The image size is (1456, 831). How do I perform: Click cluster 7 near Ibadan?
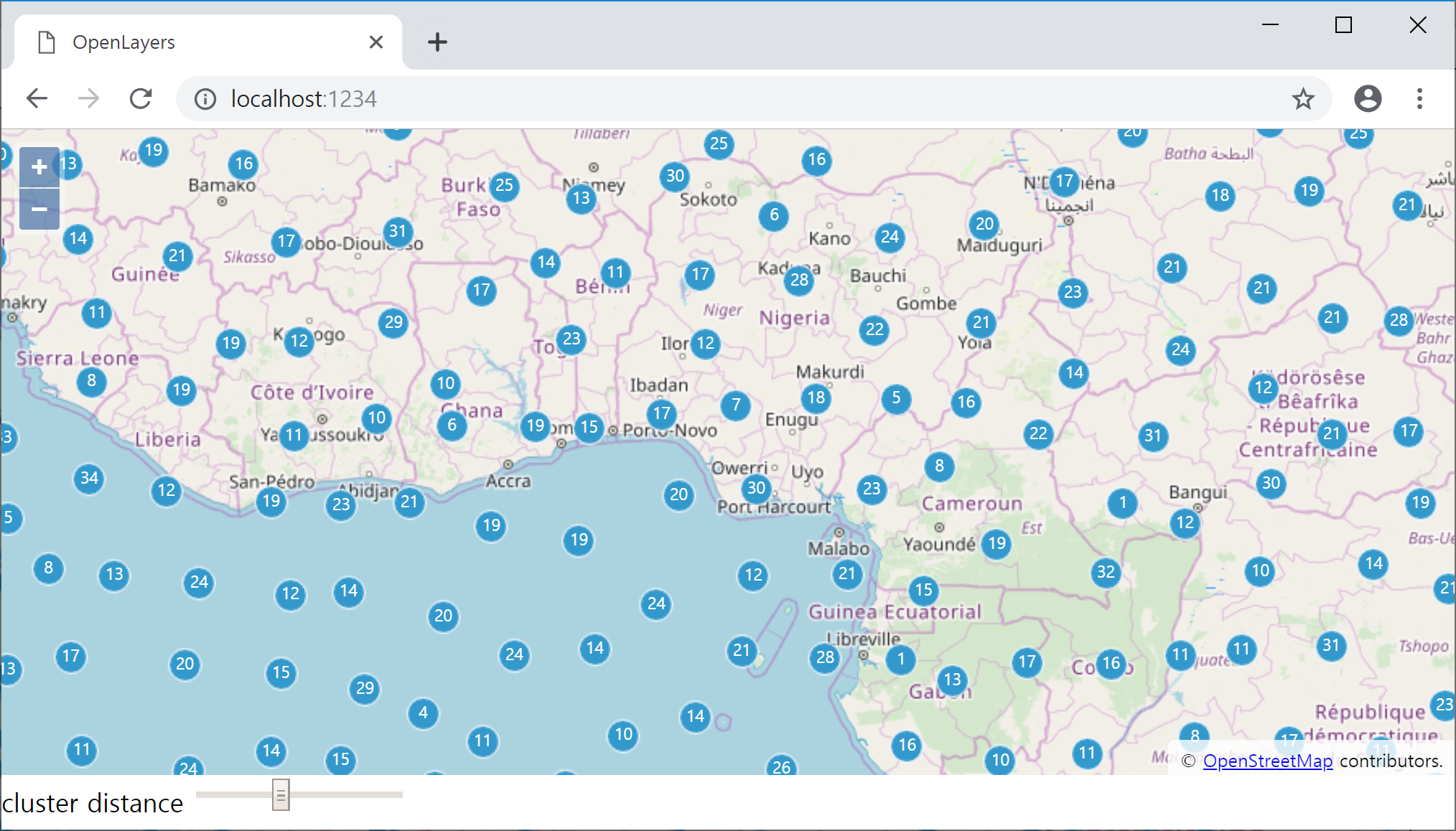(x=736, y=405)
